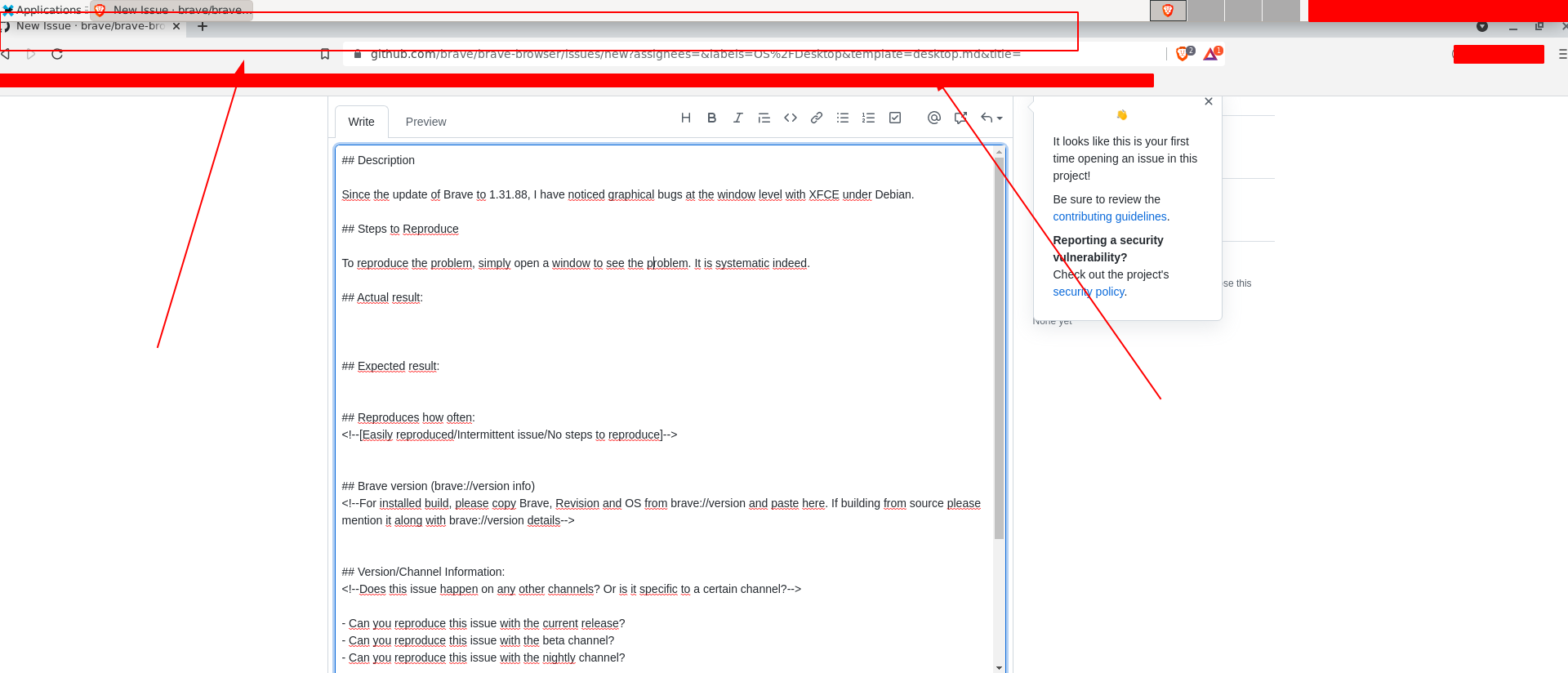The height and width of the screenshot is (673, 1568).
Task: Select New Issue window in XFCE taskbar
Action: pos(172,10)
